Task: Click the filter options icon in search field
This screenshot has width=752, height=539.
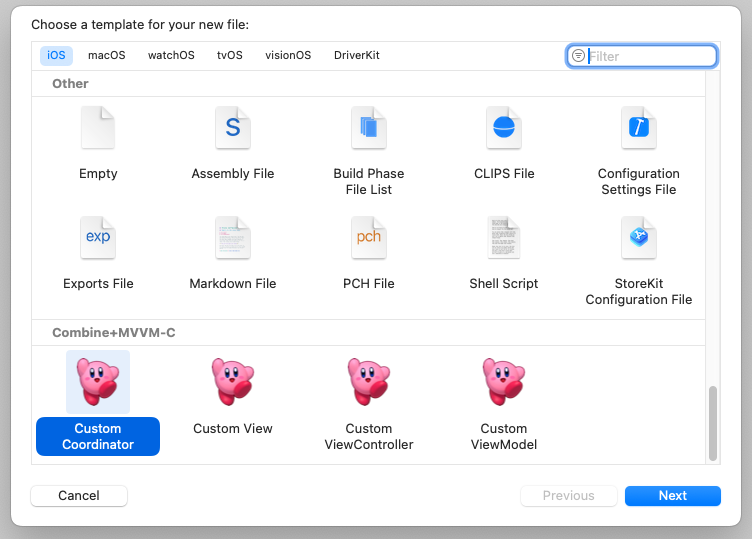Action: click(x=578, y=56)
